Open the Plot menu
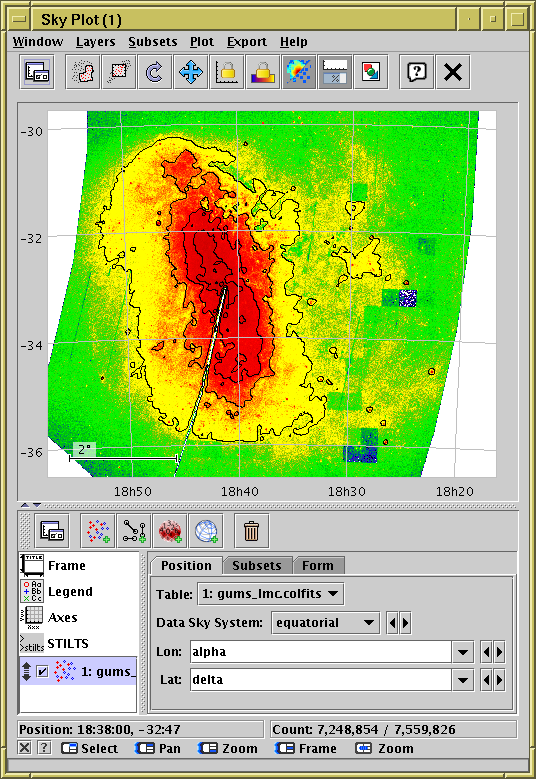The image size is (536, 779). tap(202, 42)
